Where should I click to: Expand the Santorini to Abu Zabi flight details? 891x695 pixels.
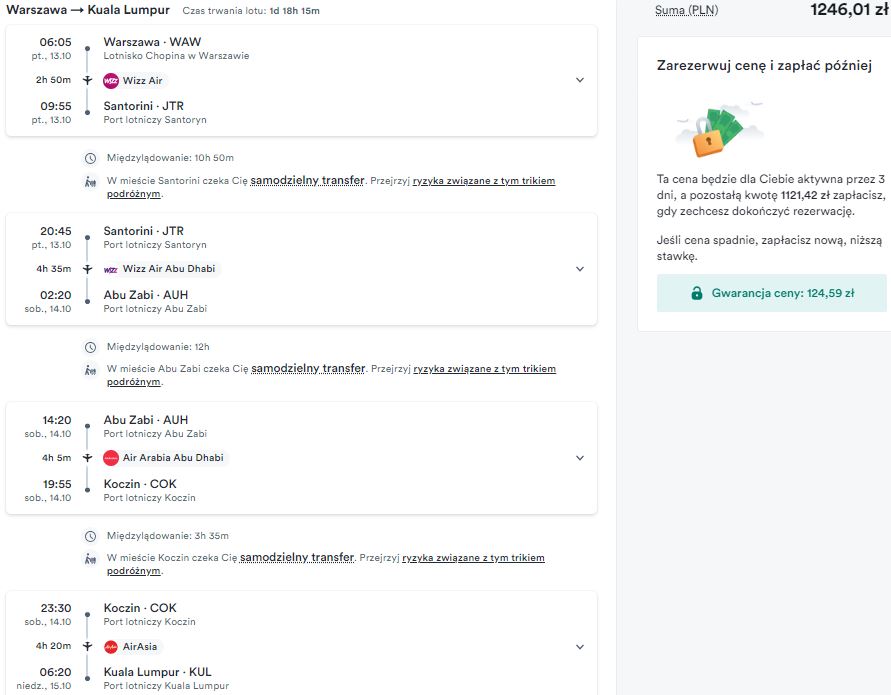(x=580, y=269)
